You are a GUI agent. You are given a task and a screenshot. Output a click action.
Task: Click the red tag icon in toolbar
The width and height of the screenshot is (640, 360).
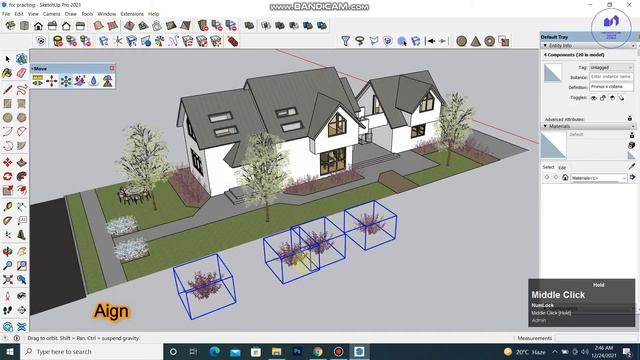click(x=232, y=41)
